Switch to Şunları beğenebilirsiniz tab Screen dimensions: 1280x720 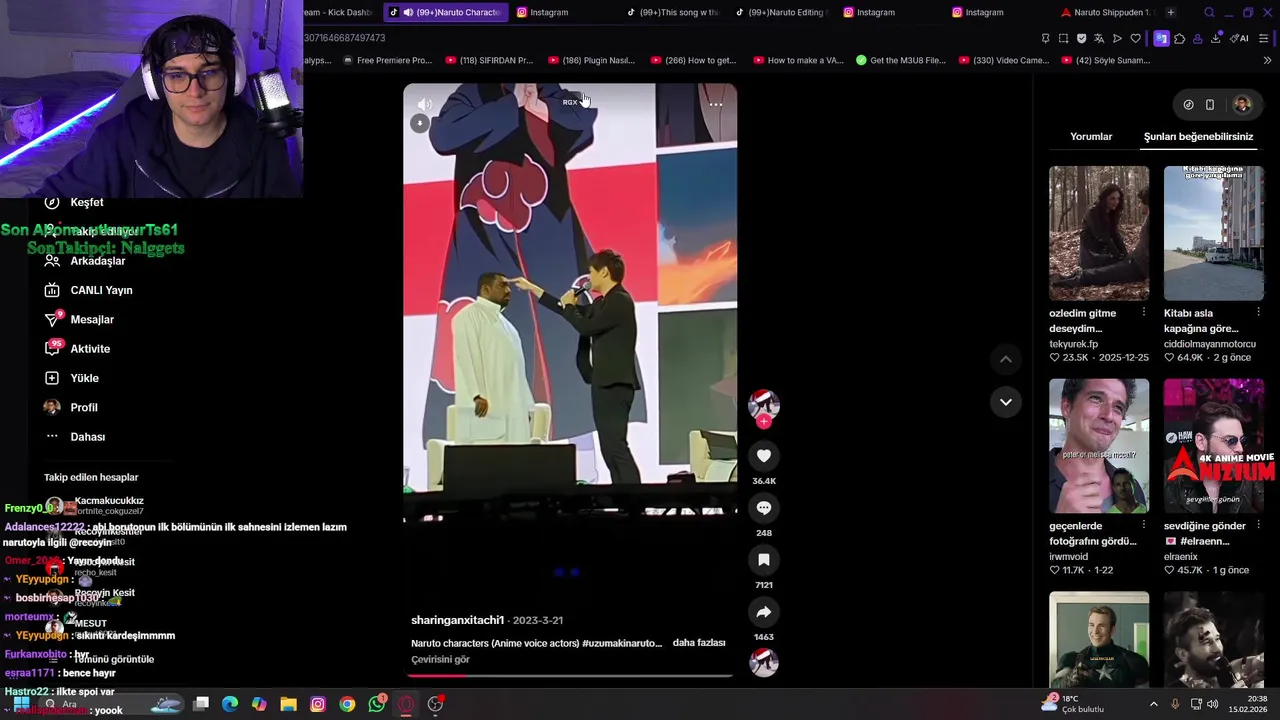(1198, 137)
